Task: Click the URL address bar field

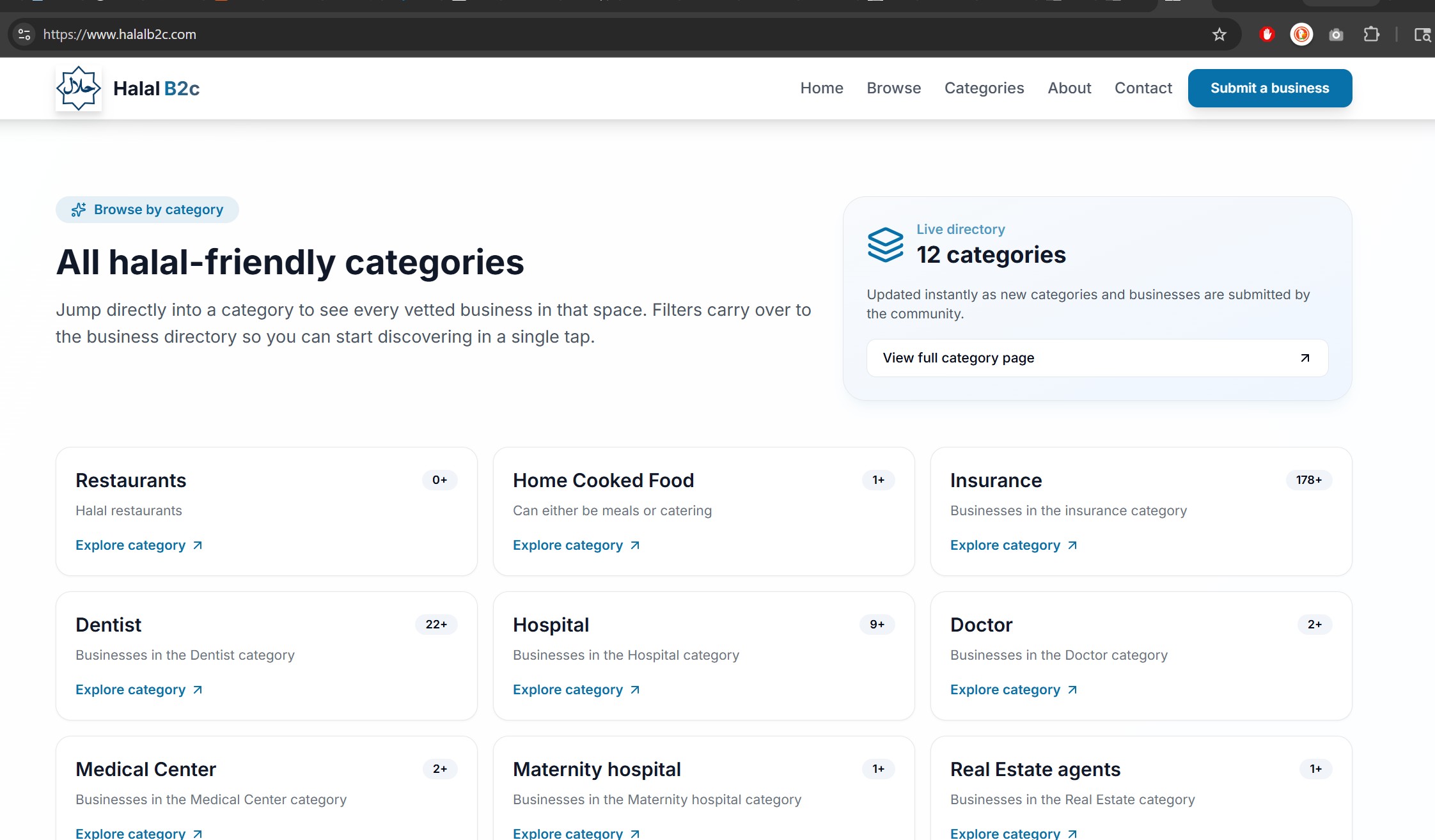Action: [x=576, y=35]
